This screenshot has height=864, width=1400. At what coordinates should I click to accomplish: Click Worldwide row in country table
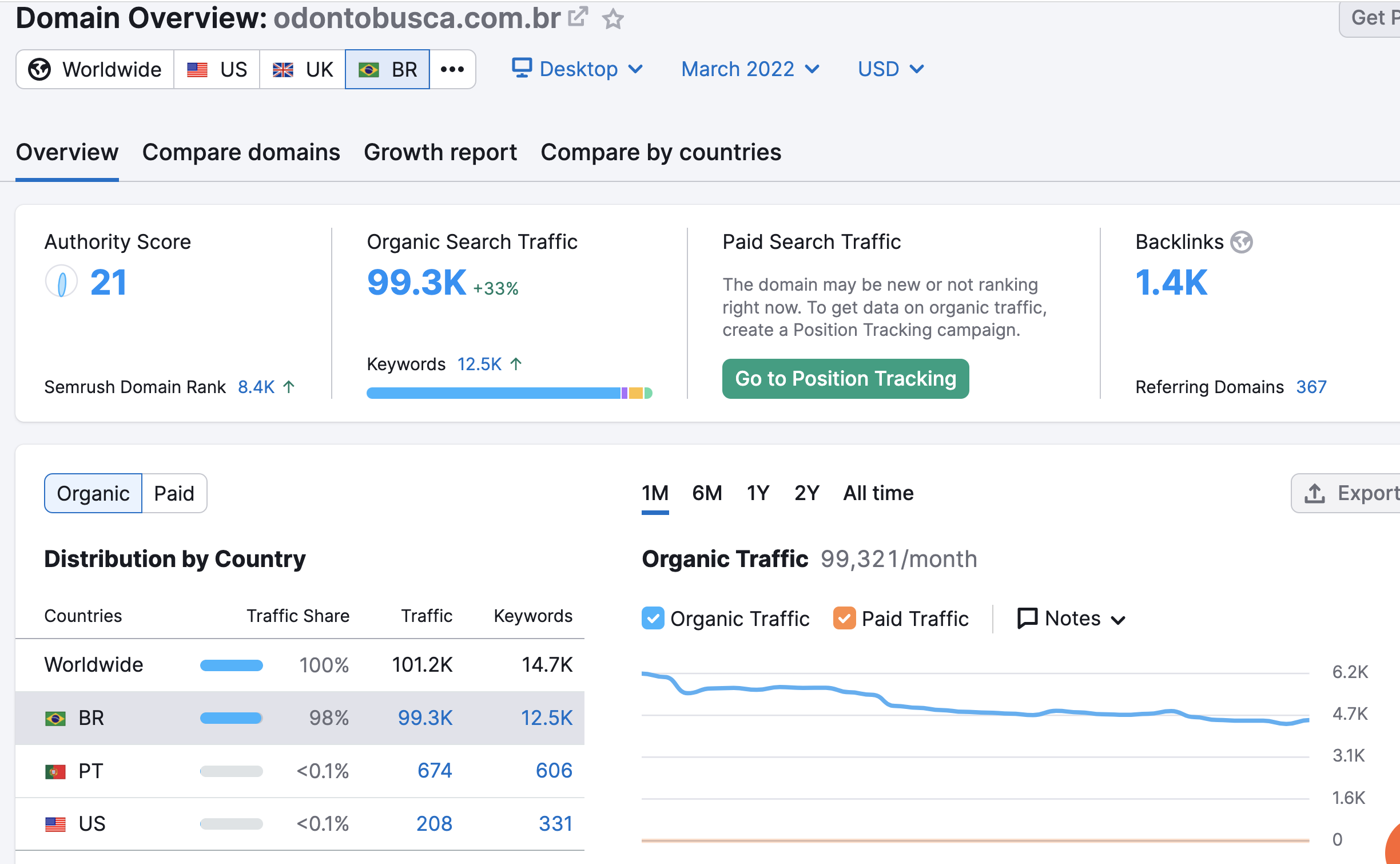click(x=300, y=665)
